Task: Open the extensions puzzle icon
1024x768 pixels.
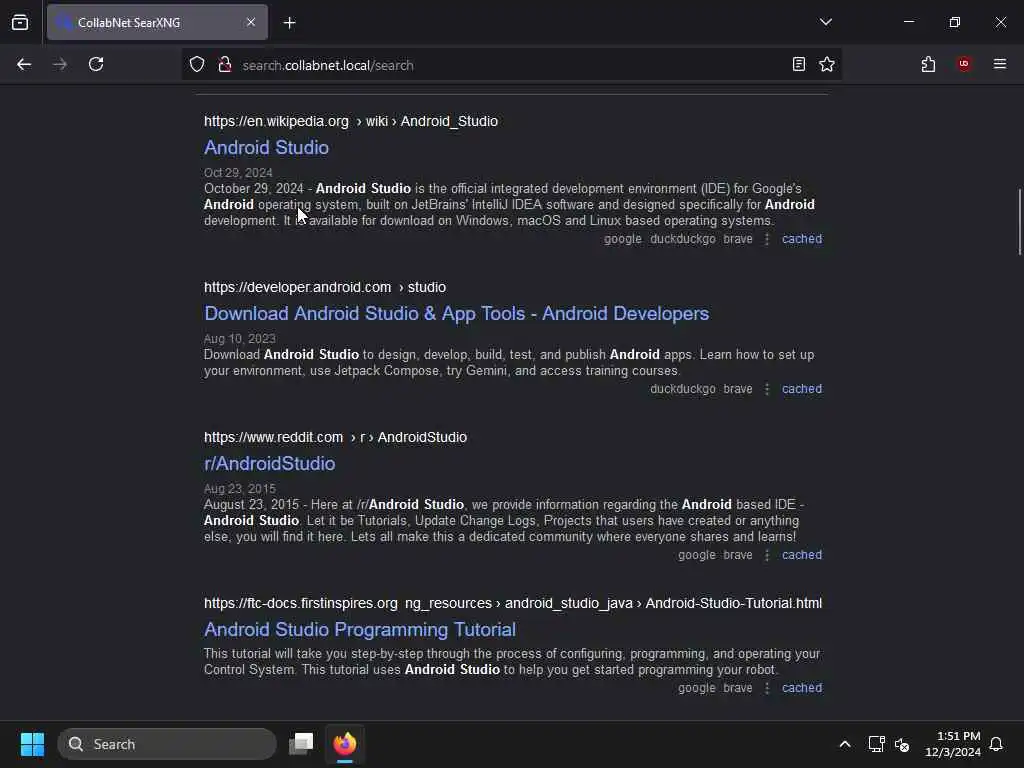Action: tap(928, 64)
